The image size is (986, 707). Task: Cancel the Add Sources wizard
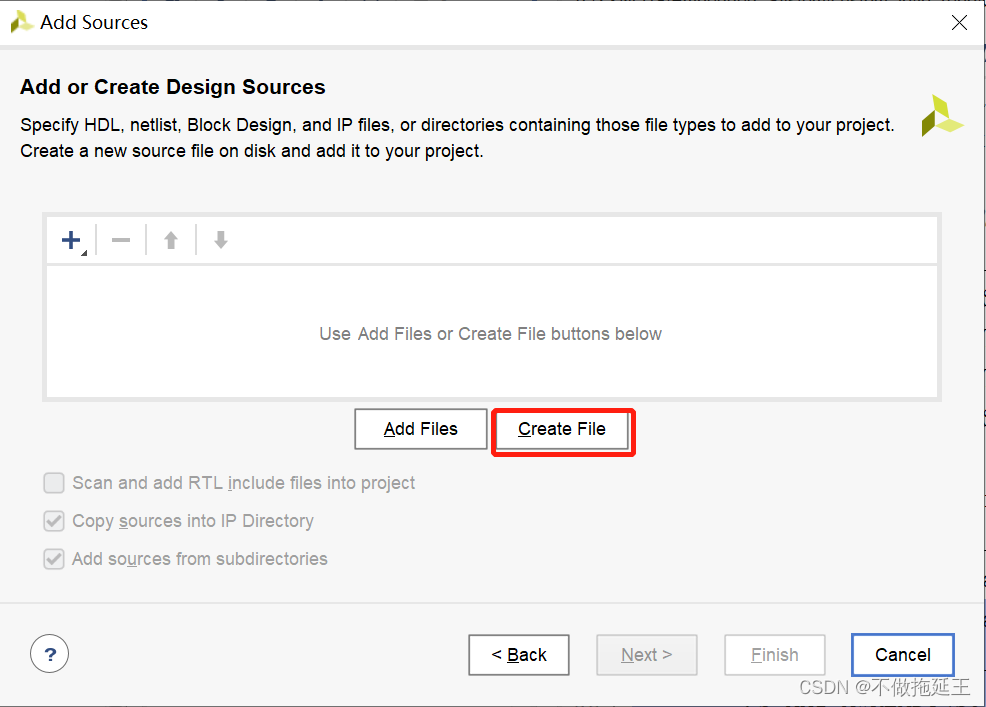coord(902,655)
